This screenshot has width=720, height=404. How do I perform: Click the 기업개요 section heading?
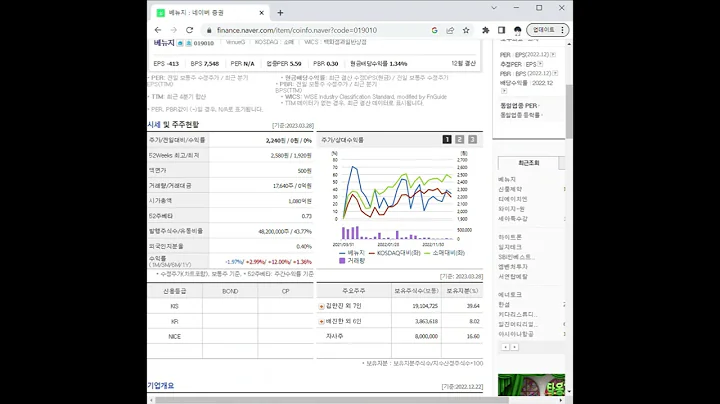tap(161, 386)
